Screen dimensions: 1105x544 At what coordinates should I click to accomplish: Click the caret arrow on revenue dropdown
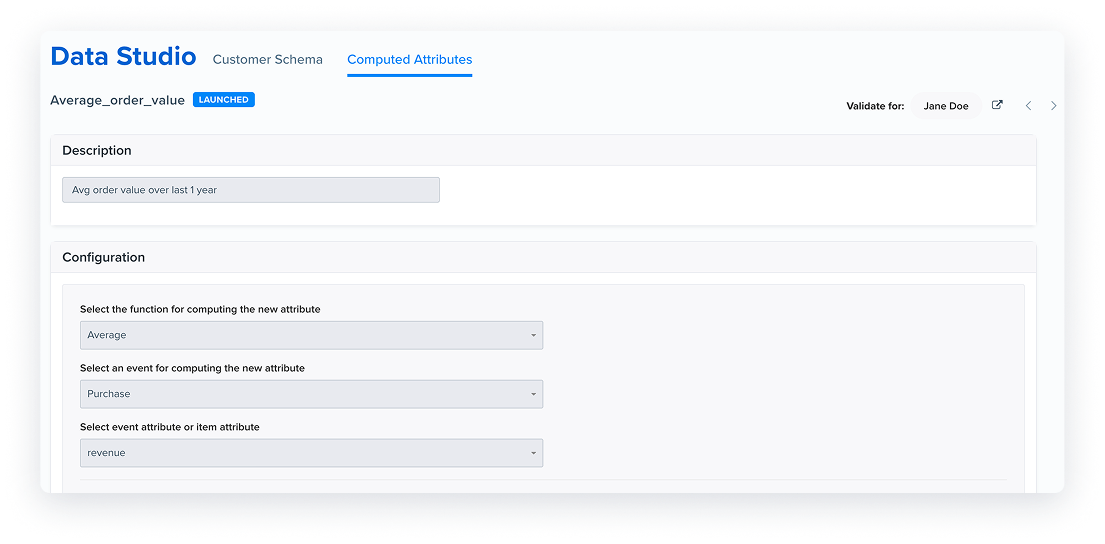coord(533,453)
